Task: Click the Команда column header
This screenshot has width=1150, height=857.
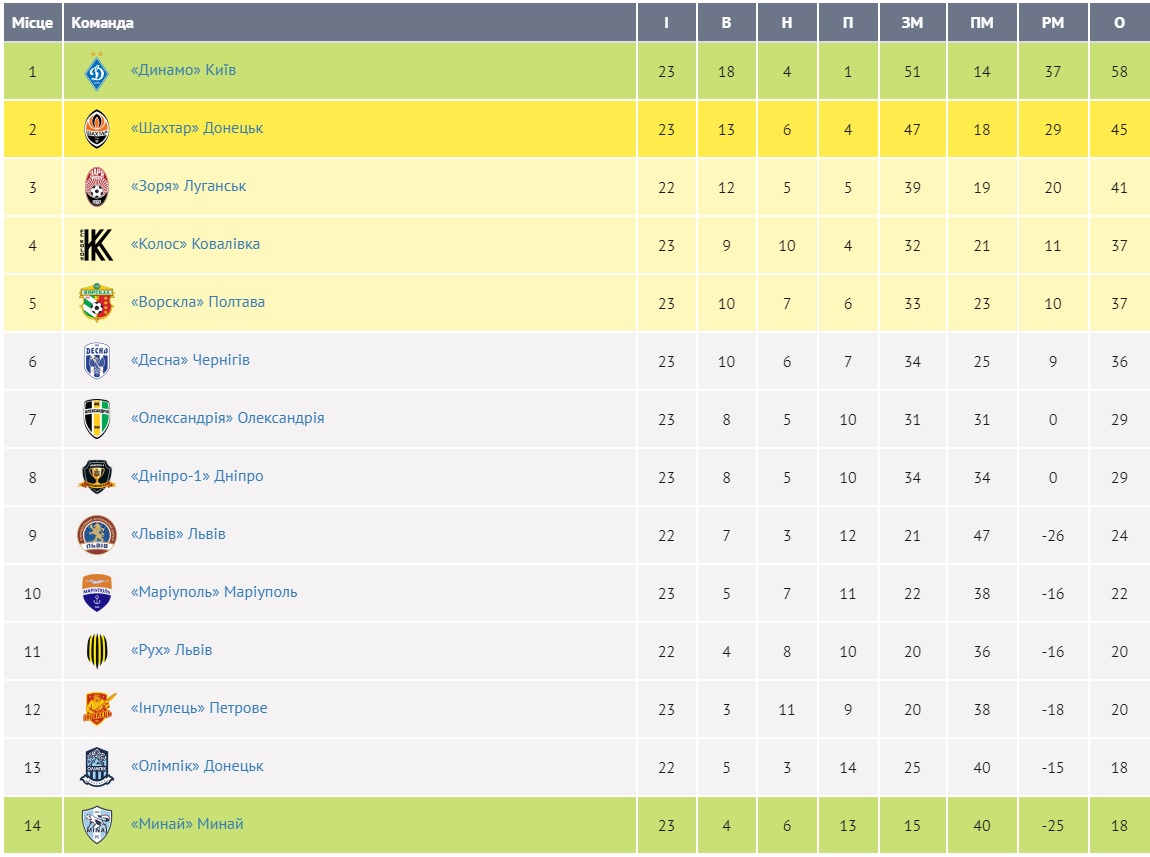Action: (103, 23)
